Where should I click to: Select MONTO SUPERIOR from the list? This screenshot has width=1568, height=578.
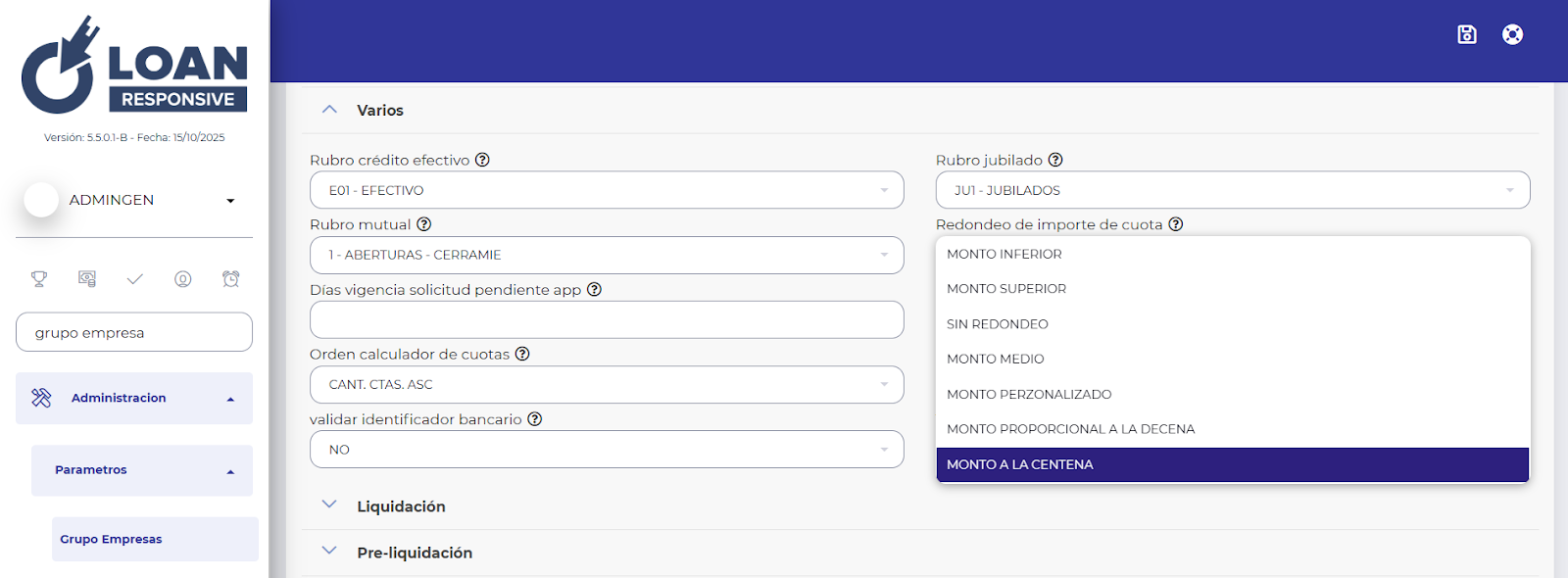[x=1006, y=289]
